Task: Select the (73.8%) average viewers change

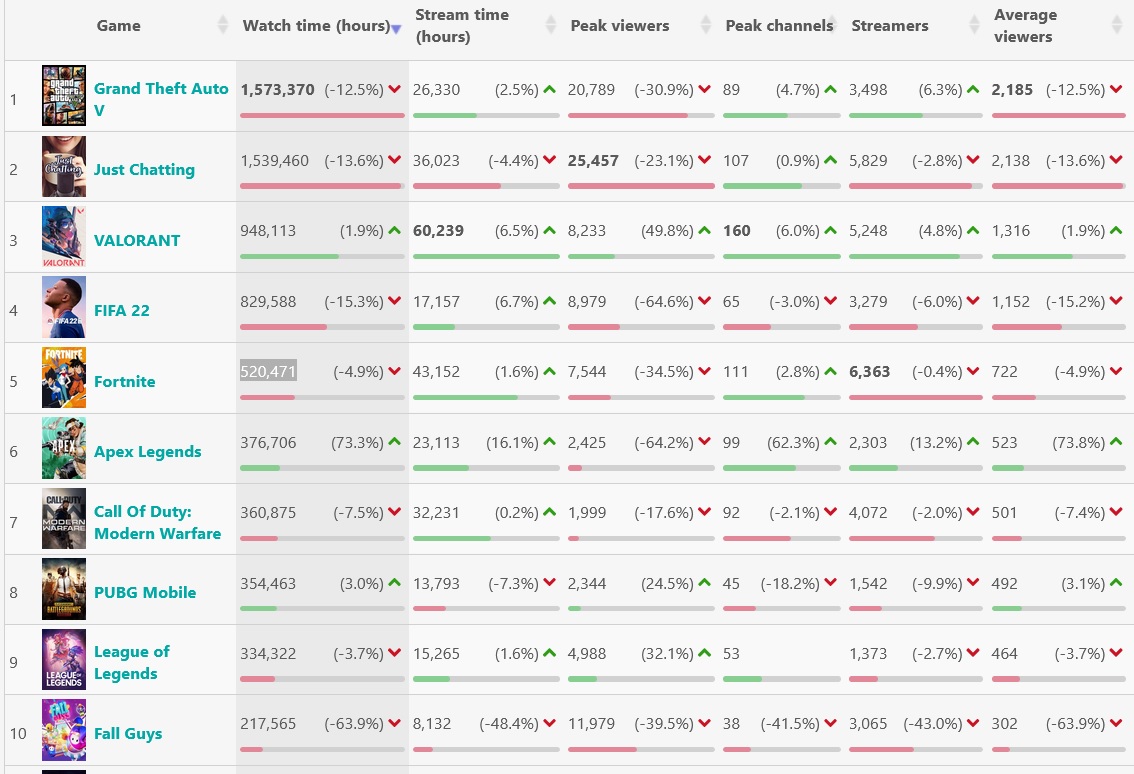Action: (x=1078, y=443)
